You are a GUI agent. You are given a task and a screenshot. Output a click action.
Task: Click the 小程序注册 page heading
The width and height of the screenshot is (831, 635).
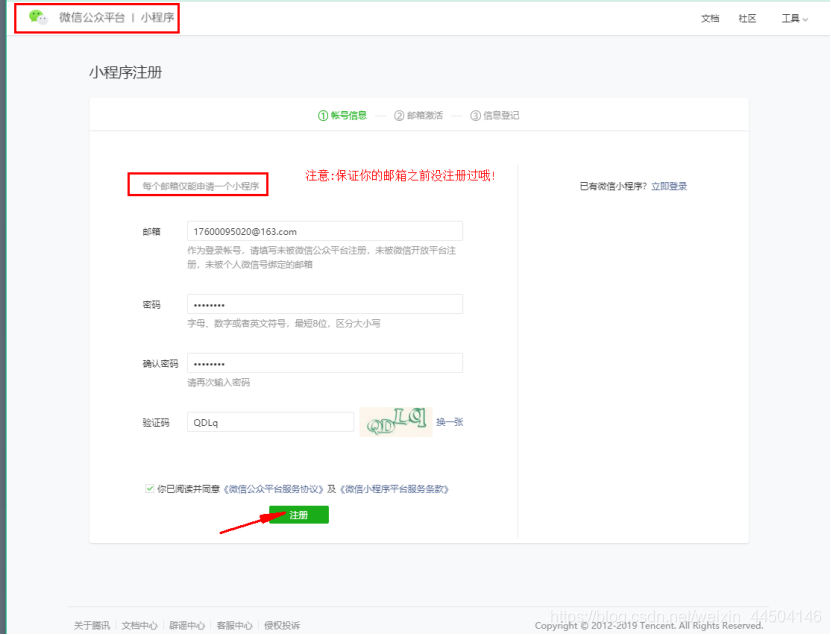point(126,72)
